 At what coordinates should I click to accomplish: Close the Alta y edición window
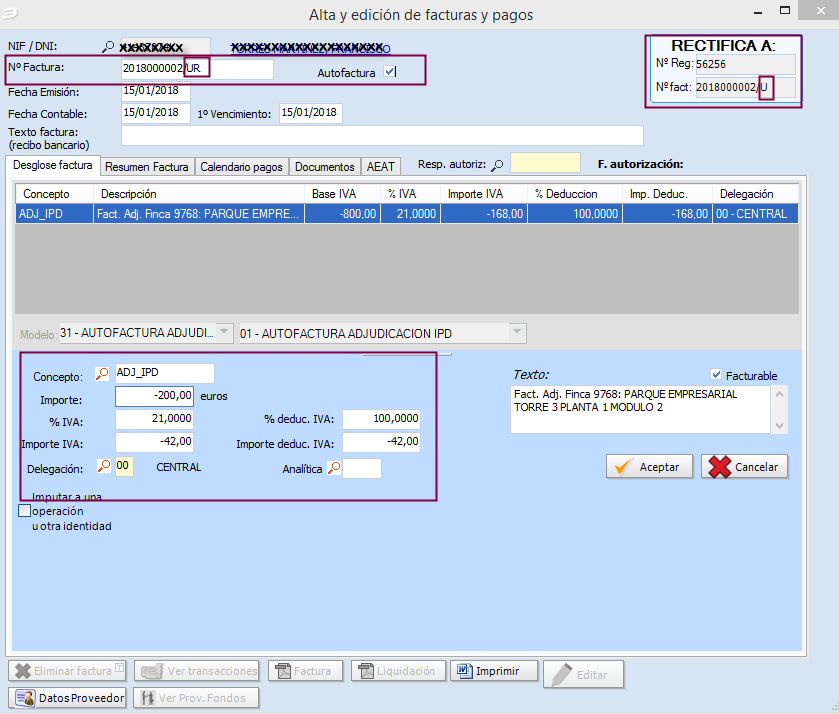click(x=820, y=11)
